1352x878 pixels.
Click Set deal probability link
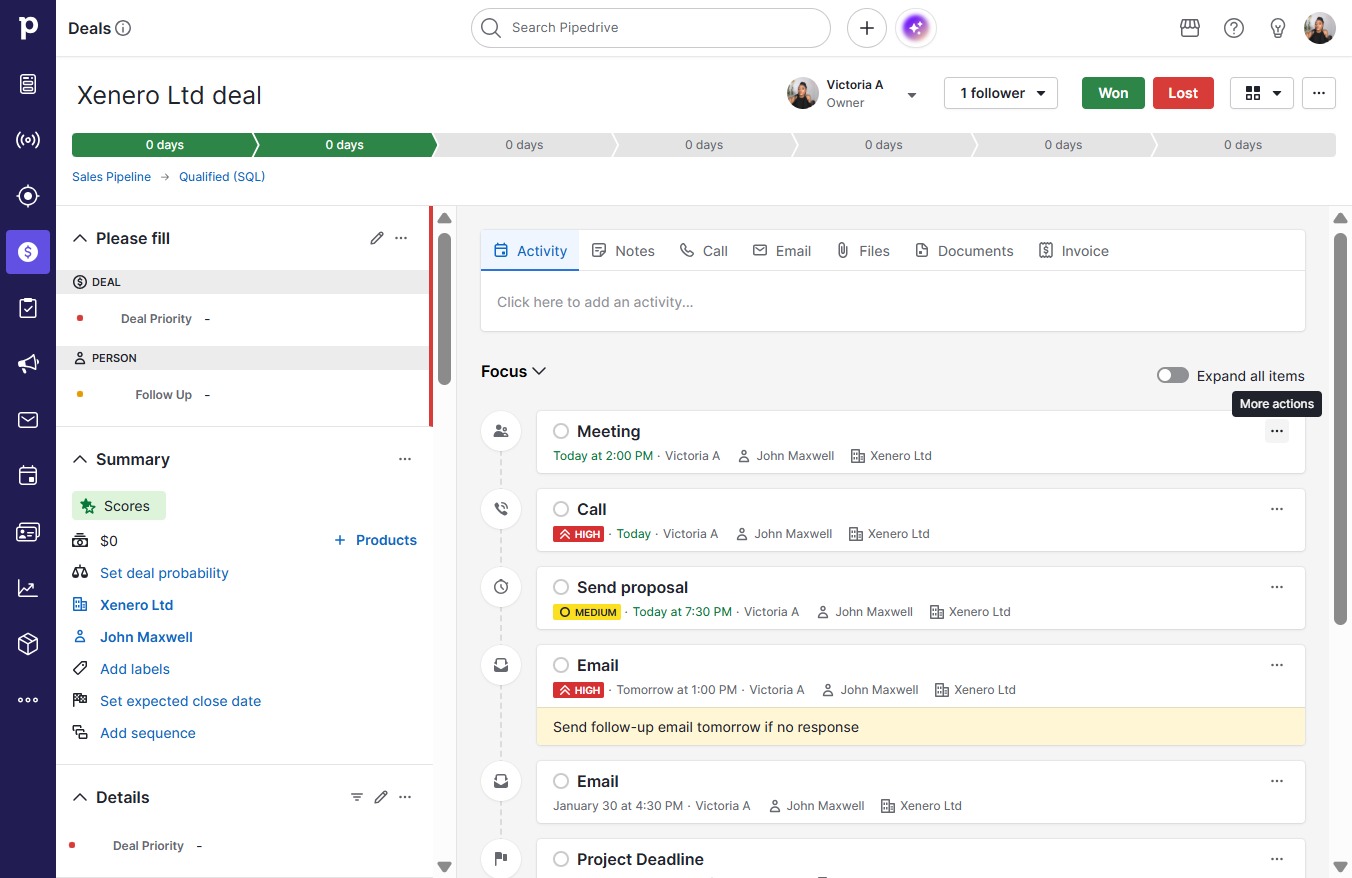[x=164, y=573]
